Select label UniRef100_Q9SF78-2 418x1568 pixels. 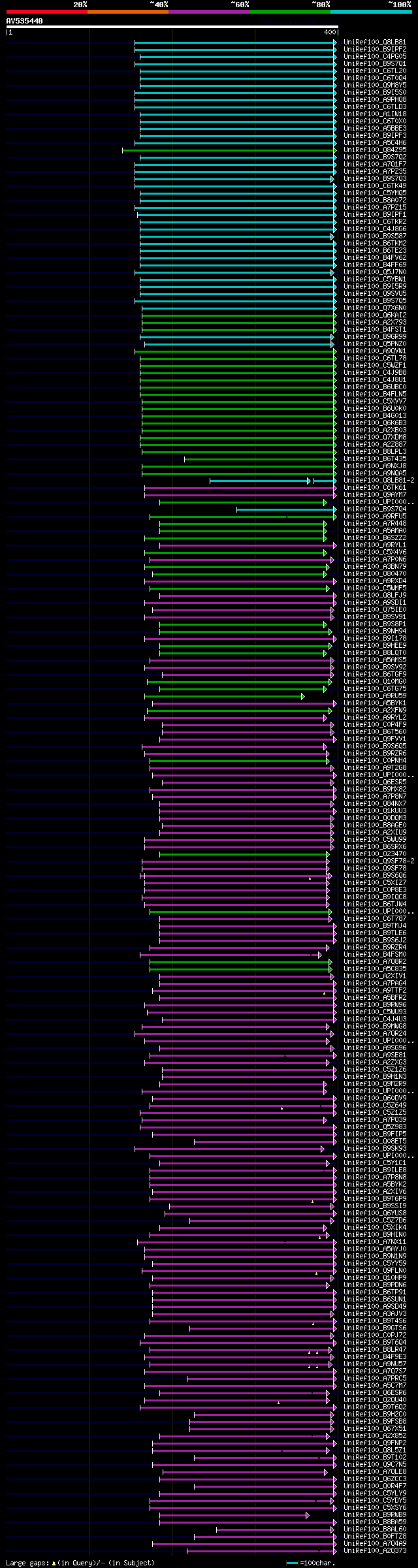tap(379, 861)
